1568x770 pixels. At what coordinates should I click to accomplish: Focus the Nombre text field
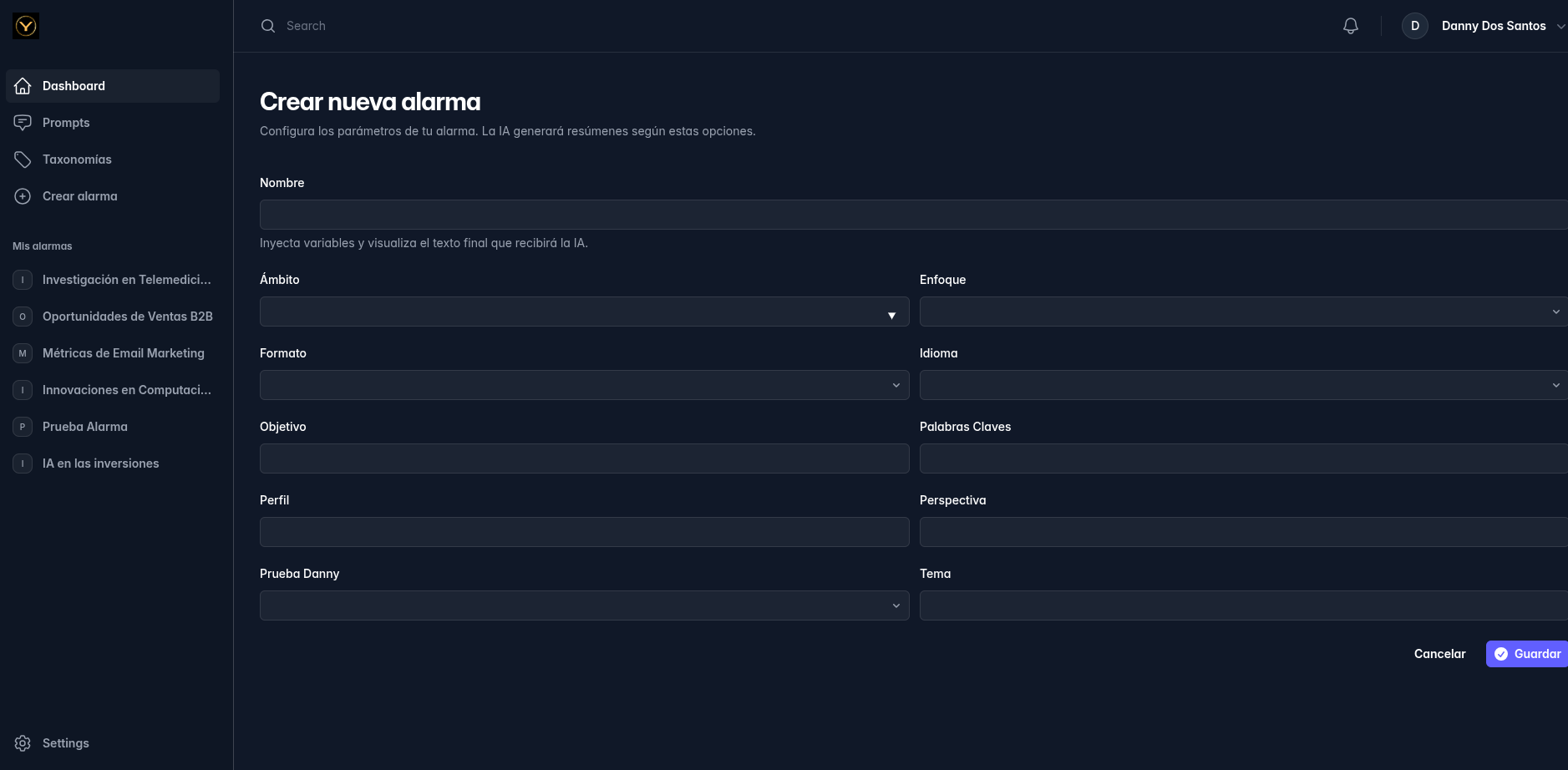(x=912, y=215)
